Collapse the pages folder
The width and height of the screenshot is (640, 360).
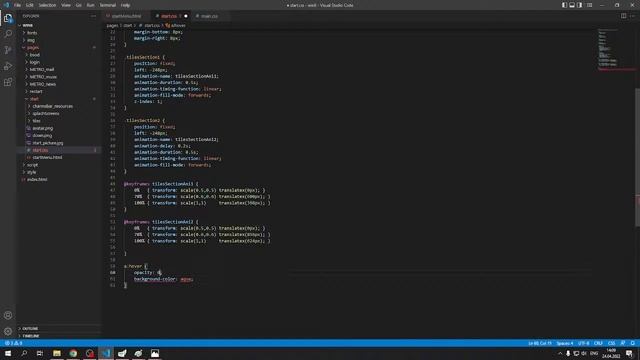click(33, 47)
